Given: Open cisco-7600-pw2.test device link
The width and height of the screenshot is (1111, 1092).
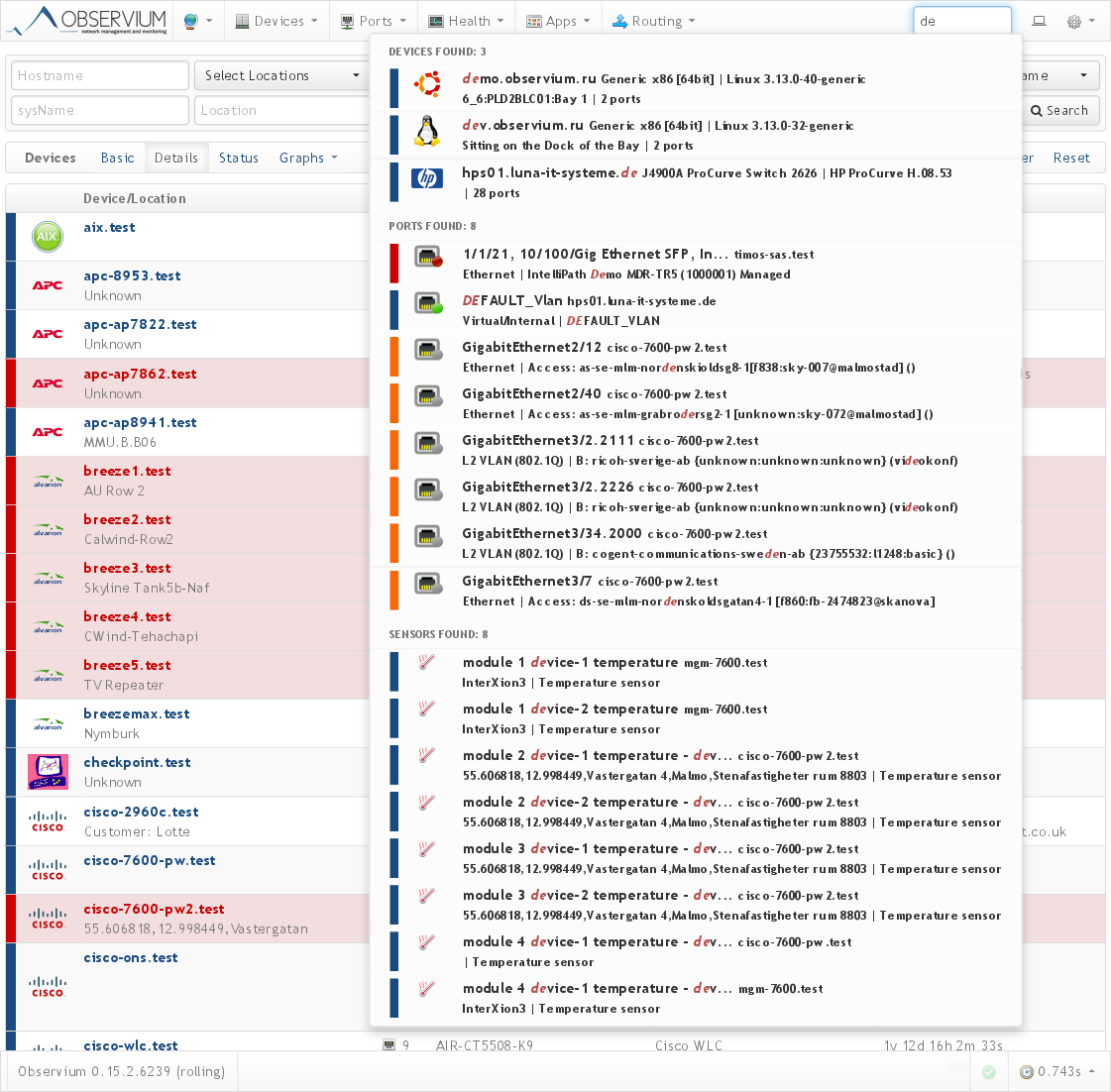Looking at the screenshot, I should (154, 909).
